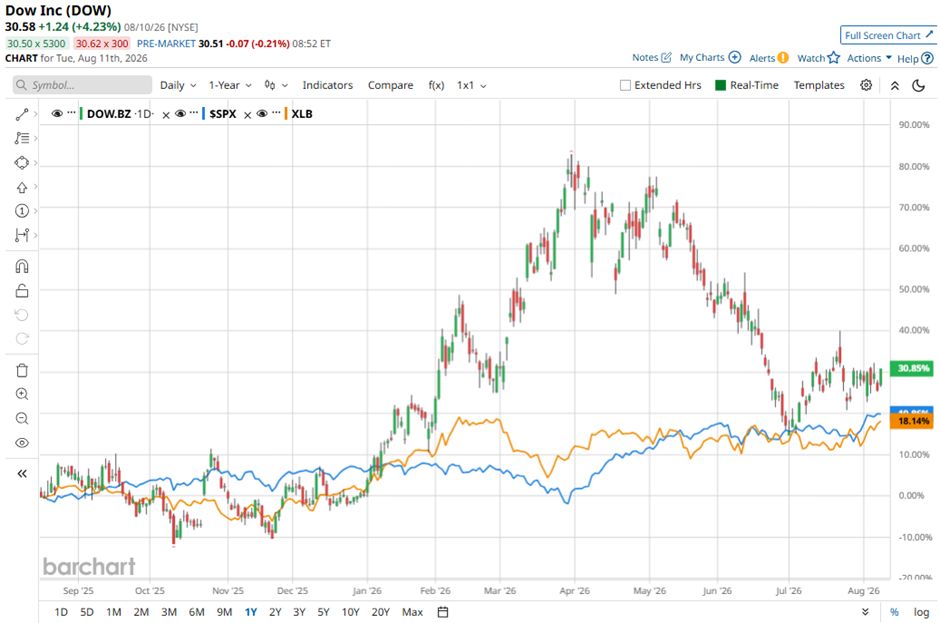Open the chart type candlestick dropdown

click(276, 85)
